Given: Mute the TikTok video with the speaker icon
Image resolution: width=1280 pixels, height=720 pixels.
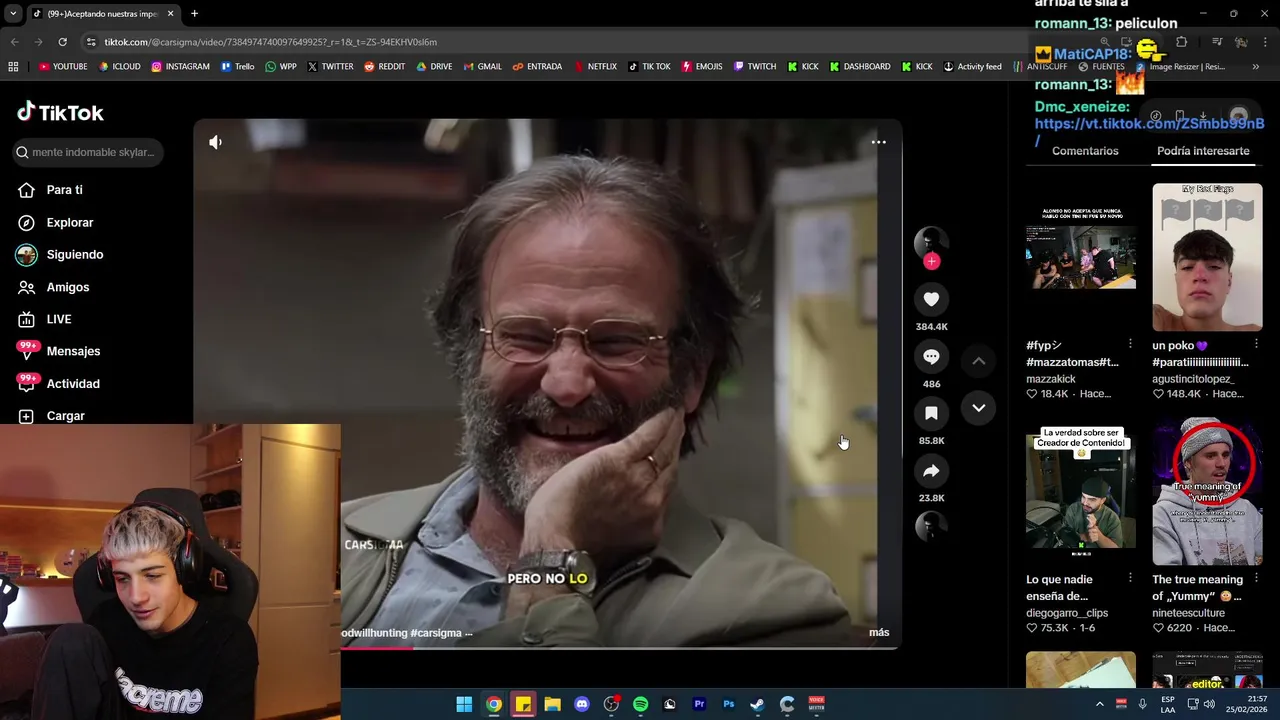Looking at the screenshot, I should 215,142.
